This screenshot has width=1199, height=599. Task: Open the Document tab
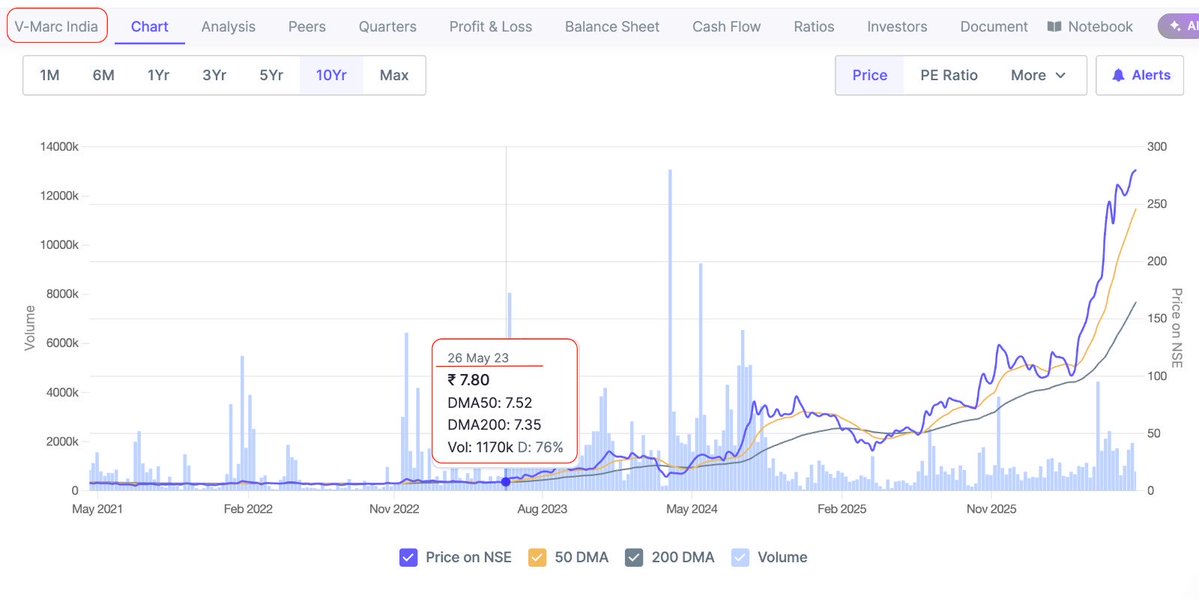click(x=994, y=27)
